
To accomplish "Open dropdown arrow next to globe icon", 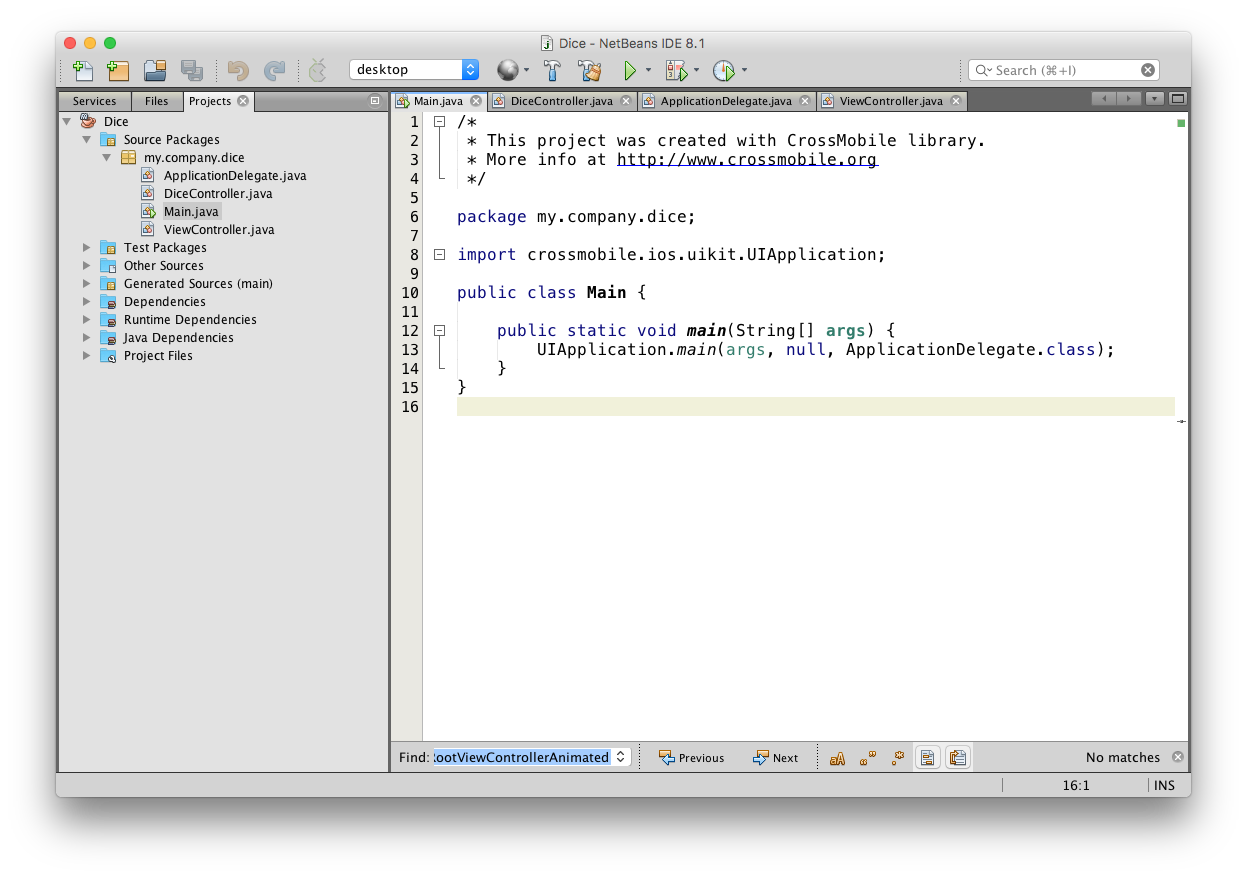I will click(x=527, y=70).
